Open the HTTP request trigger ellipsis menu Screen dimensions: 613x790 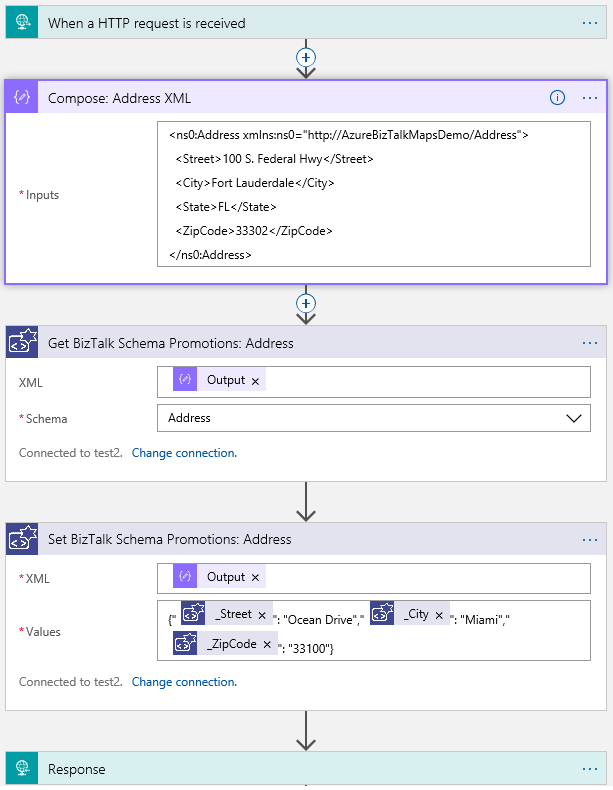click(589, 23)
